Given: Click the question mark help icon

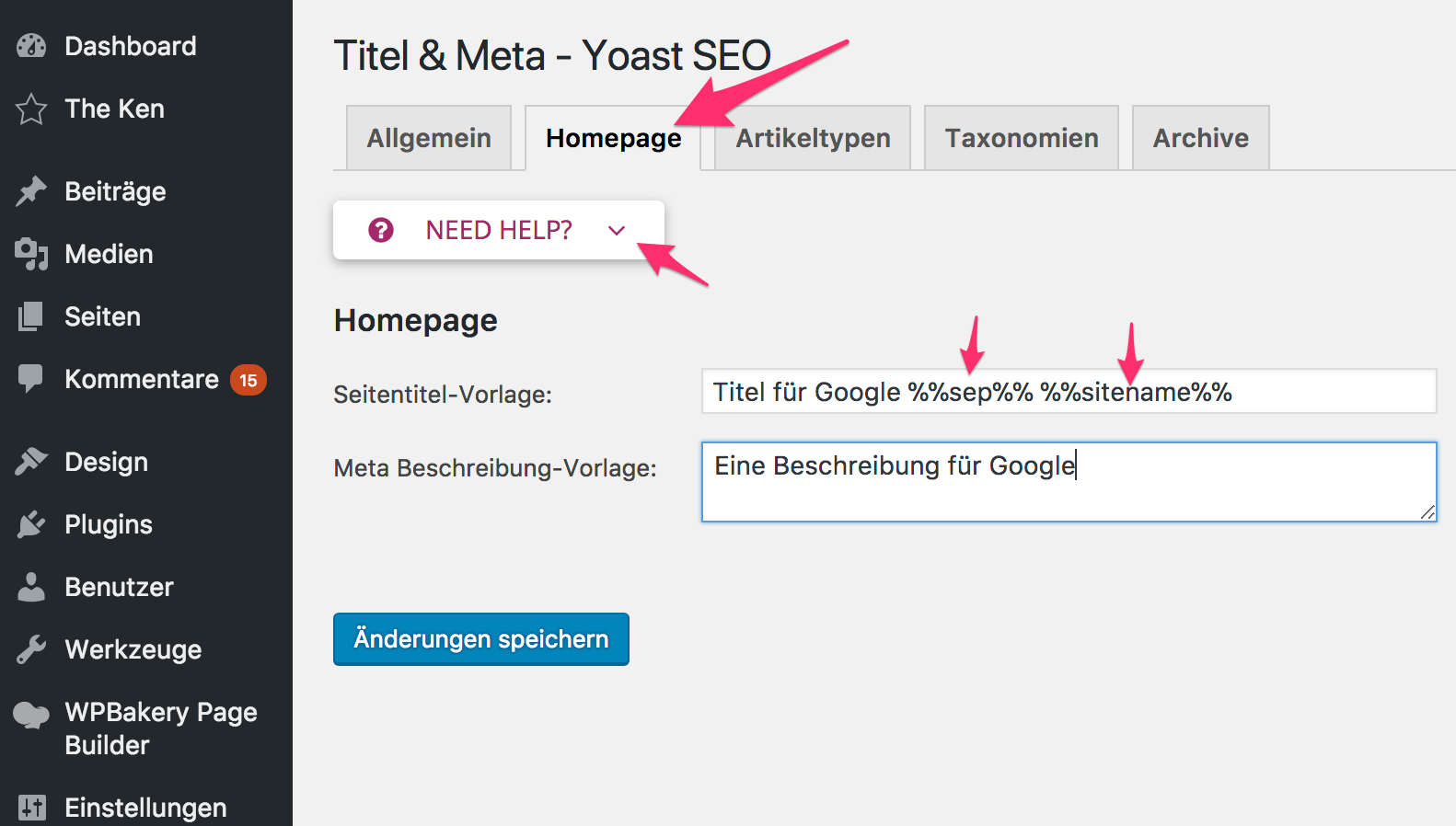Looking at the screenshot, I should 381,230.
